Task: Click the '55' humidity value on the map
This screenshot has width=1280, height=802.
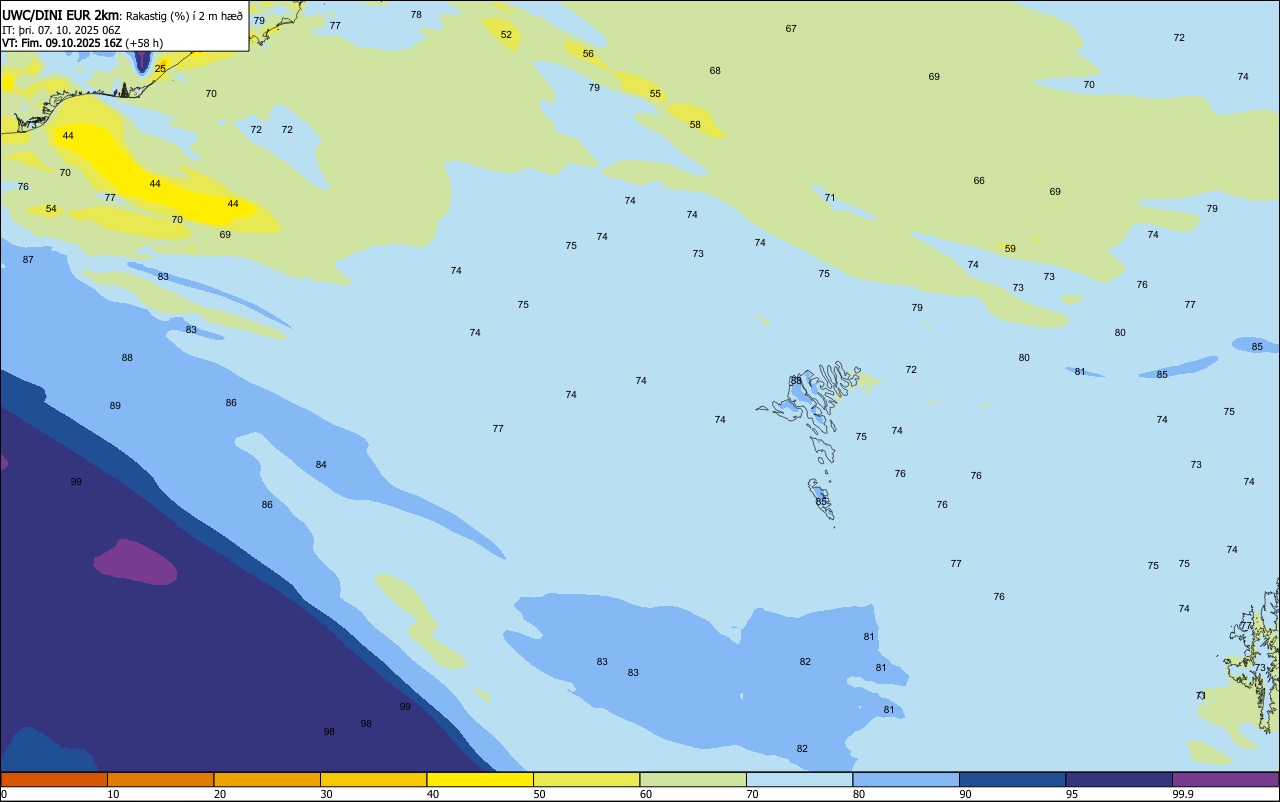Action: [655, 94]
